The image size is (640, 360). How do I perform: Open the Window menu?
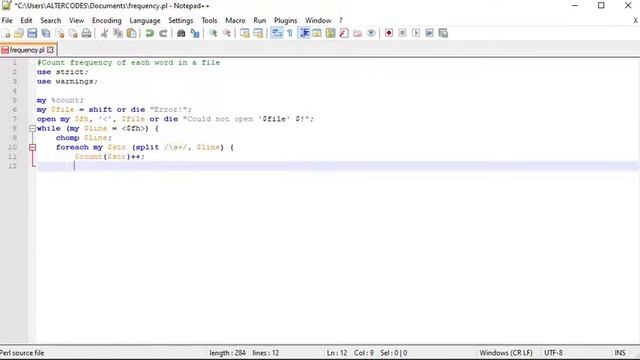(x=318, y=20)
